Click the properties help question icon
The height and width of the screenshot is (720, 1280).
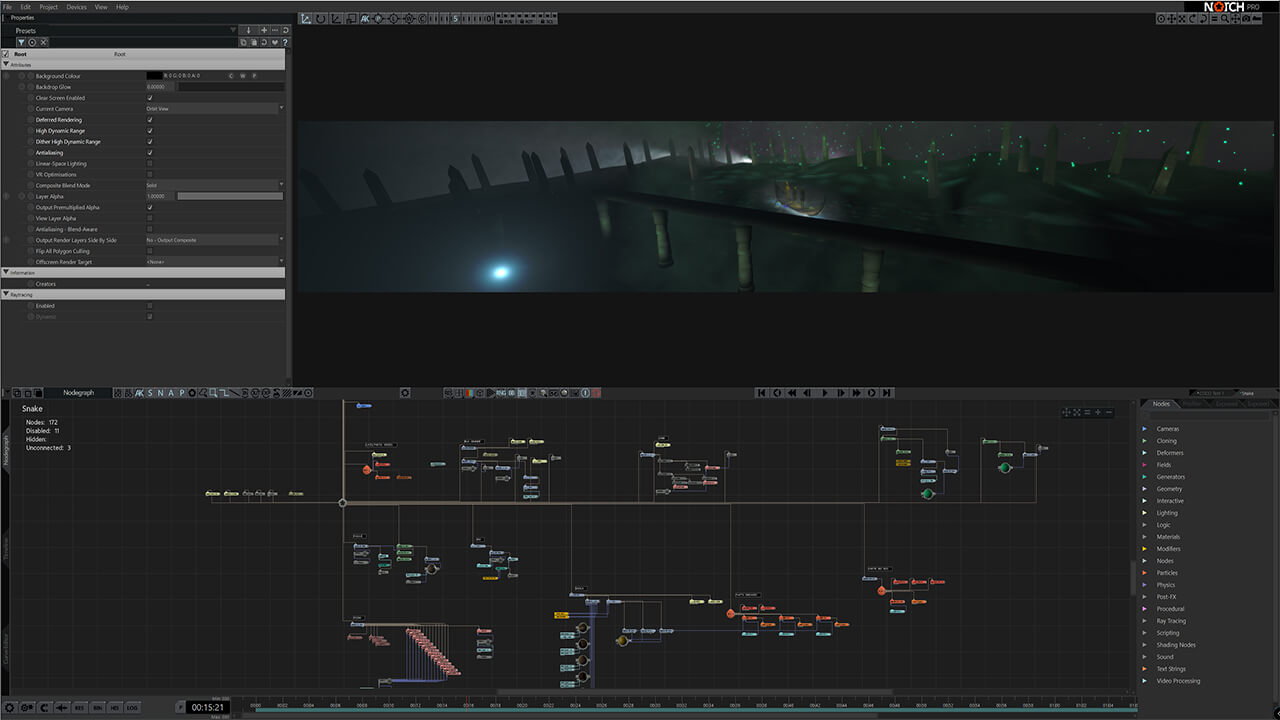[285, 42]
